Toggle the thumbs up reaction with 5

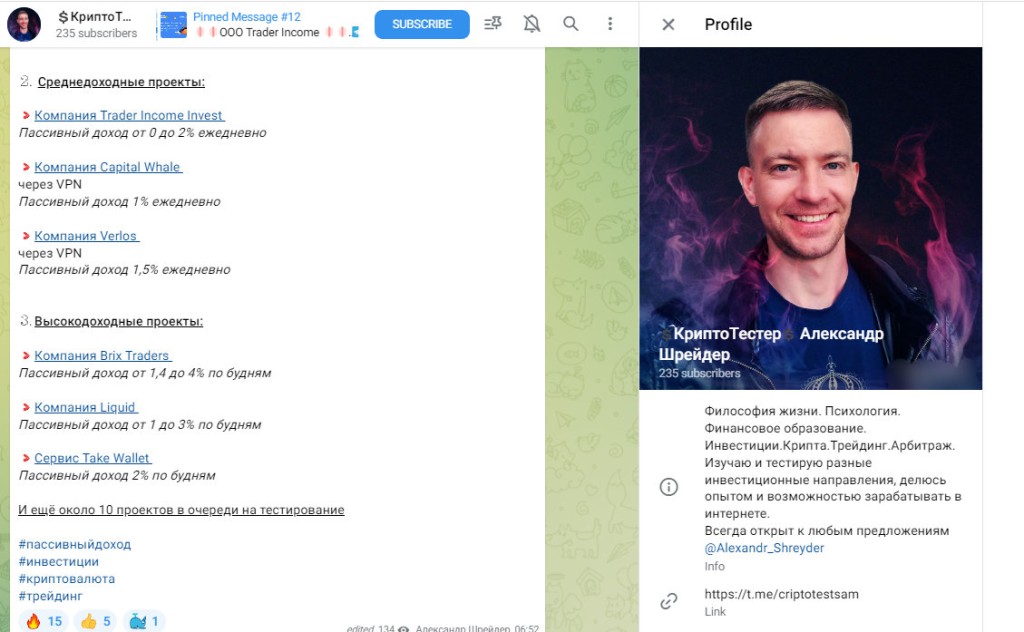[x=95, y=621]
